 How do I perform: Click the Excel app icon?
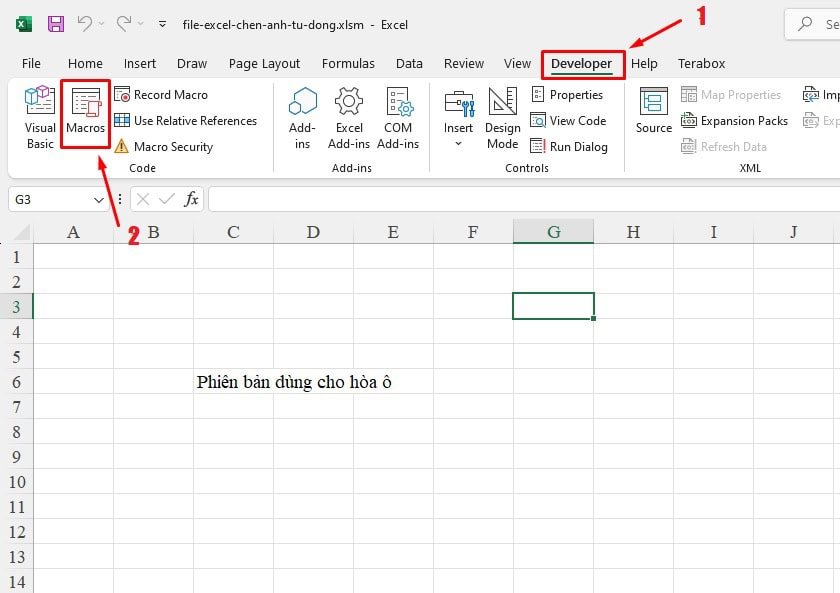pyautogui.click(x=24, y=24)
